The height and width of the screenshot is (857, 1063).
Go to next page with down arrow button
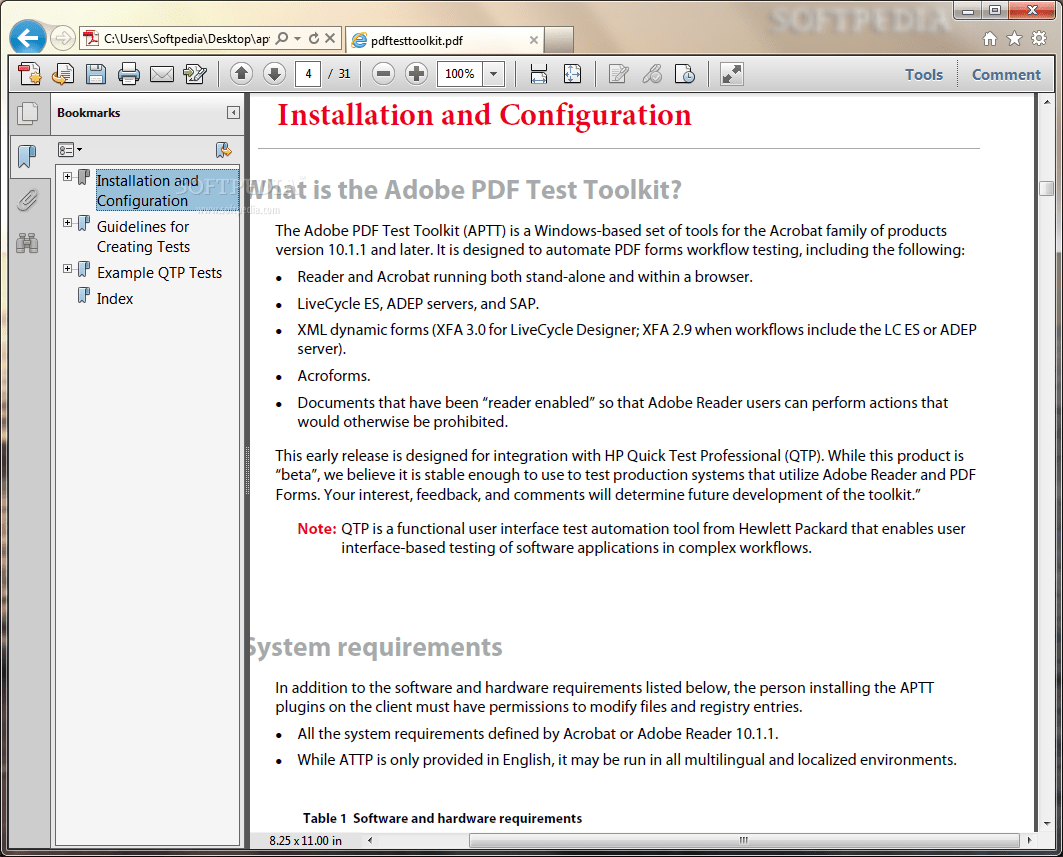tap(273, 73)
